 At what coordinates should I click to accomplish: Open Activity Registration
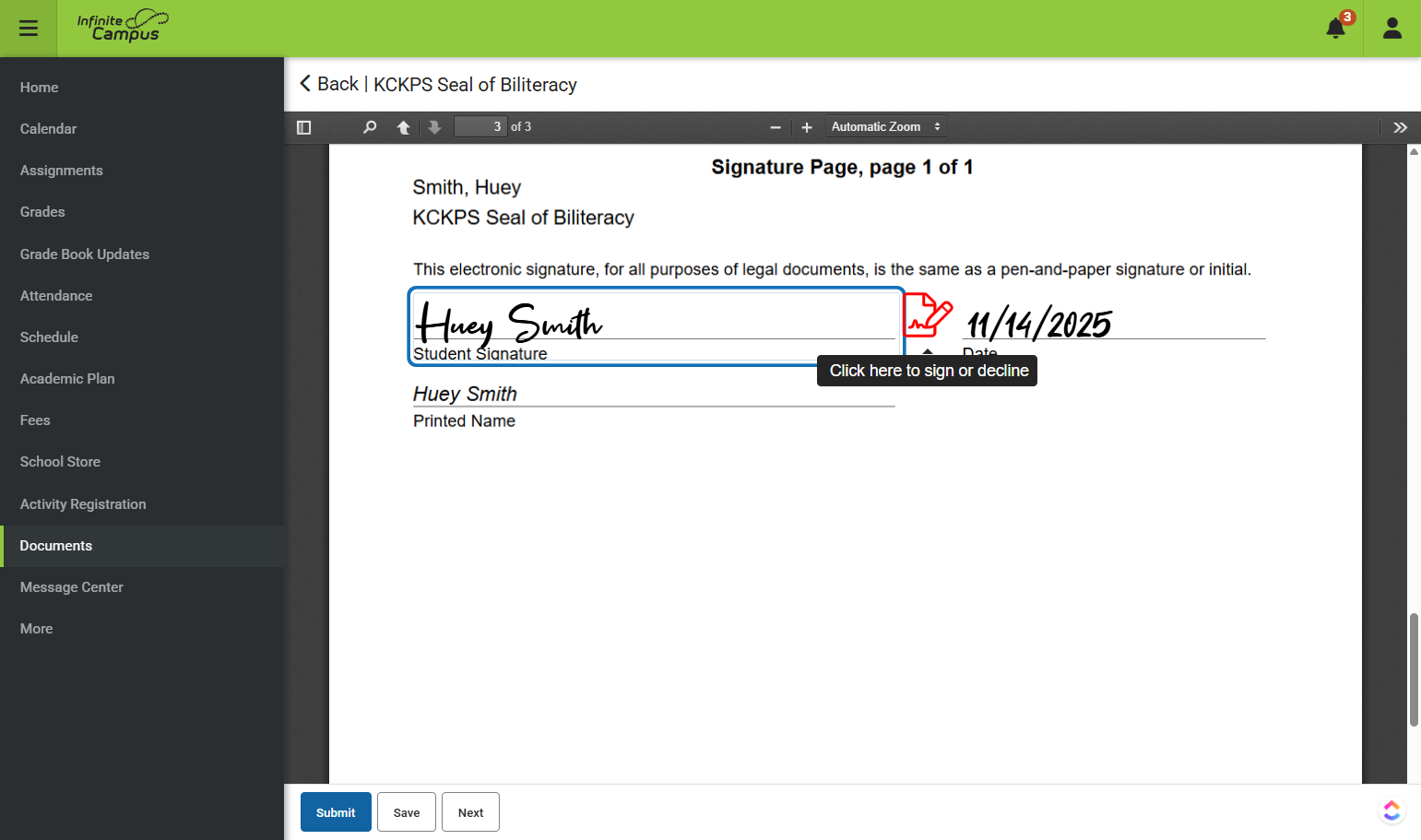point(142,504)
